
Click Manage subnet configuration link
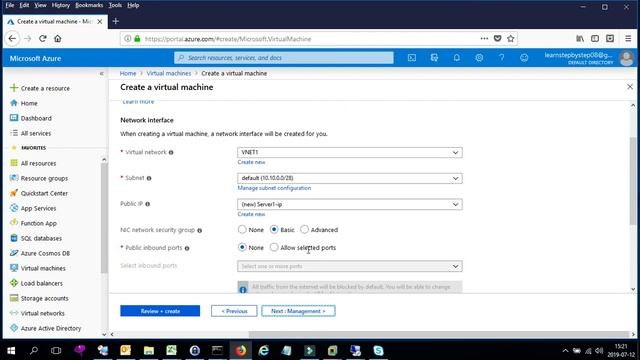point(274,188)
